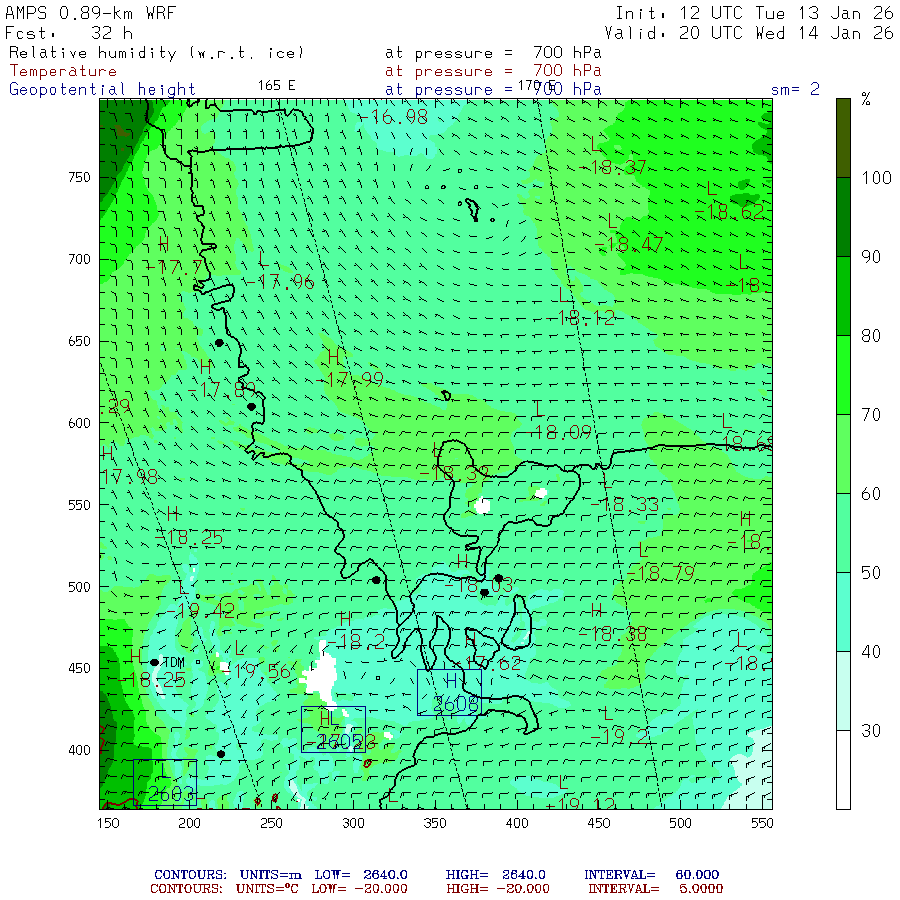Click the temperature low -18.47

(629, 245)
